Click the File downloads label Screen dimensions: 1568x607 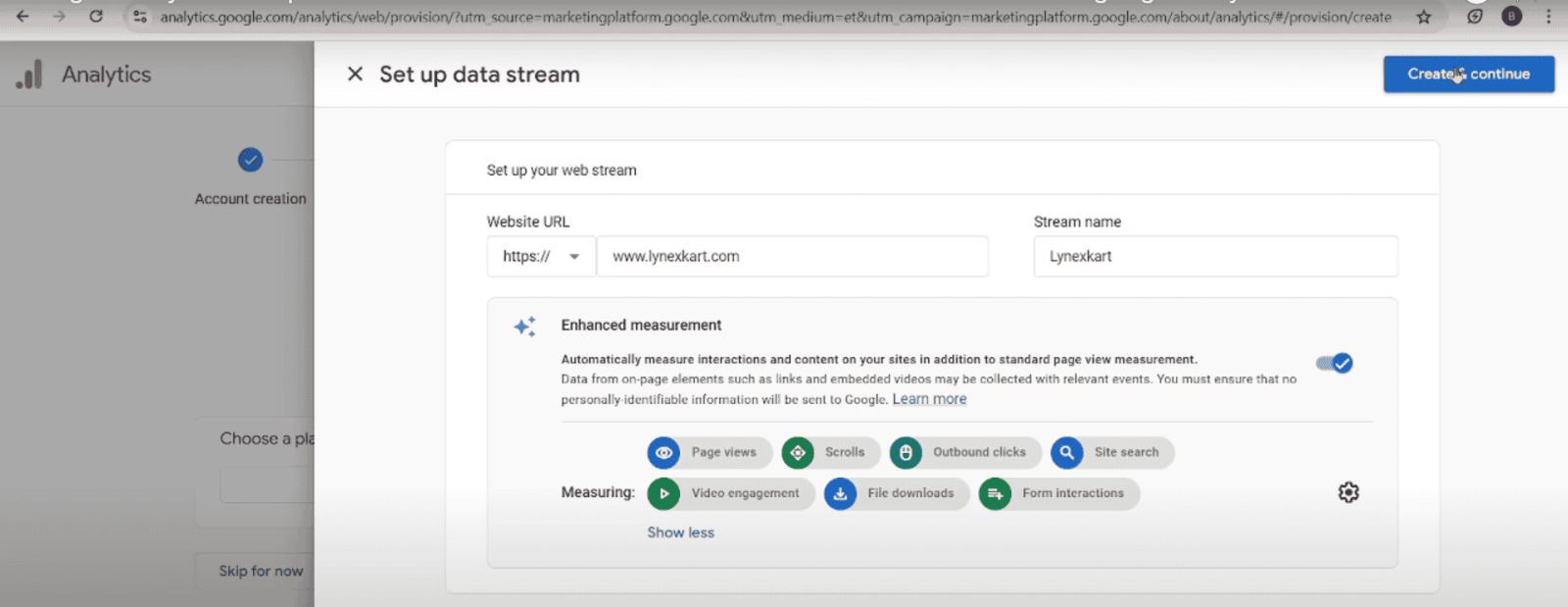910,493
